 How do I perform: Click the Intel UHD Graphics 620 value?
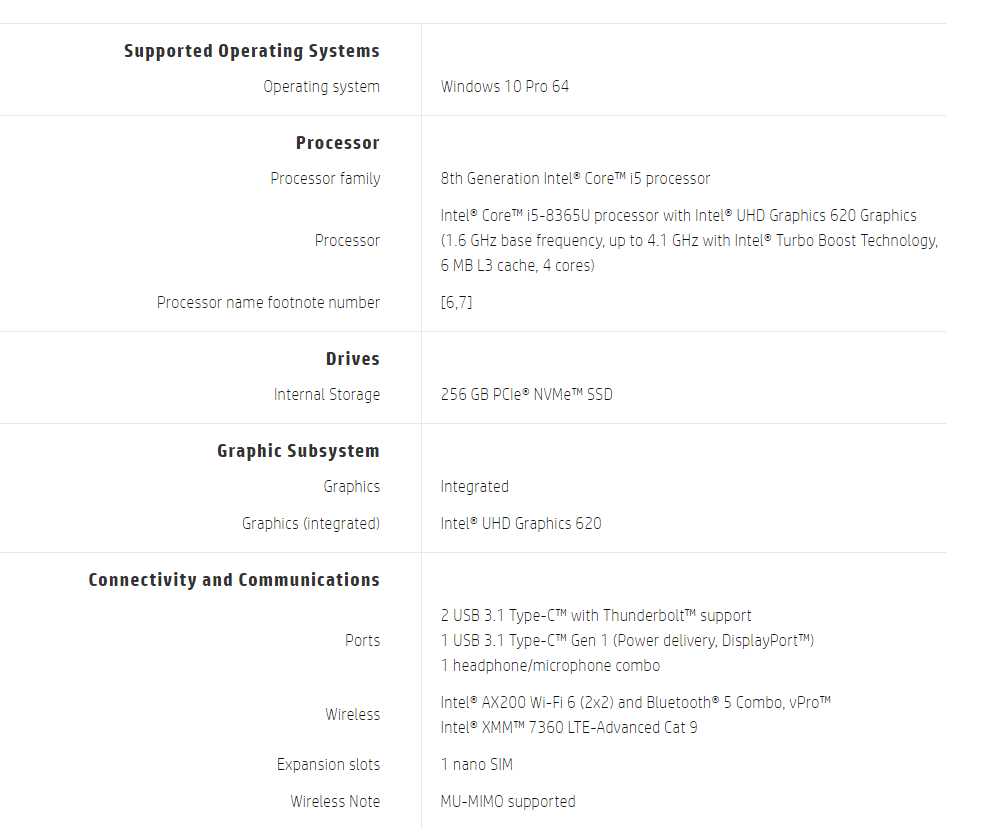tap(520, 524)
